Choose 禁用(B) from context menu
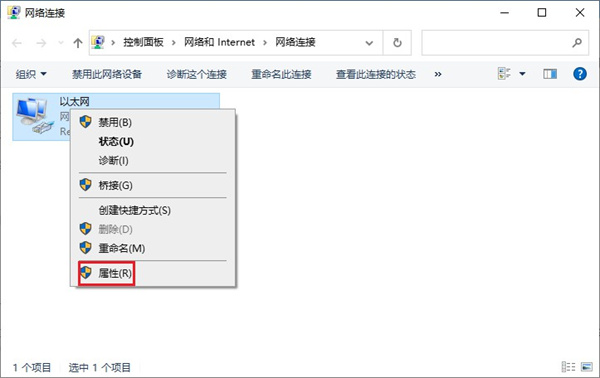The width and height of the screenshot is (600, 378). (153, 122)
